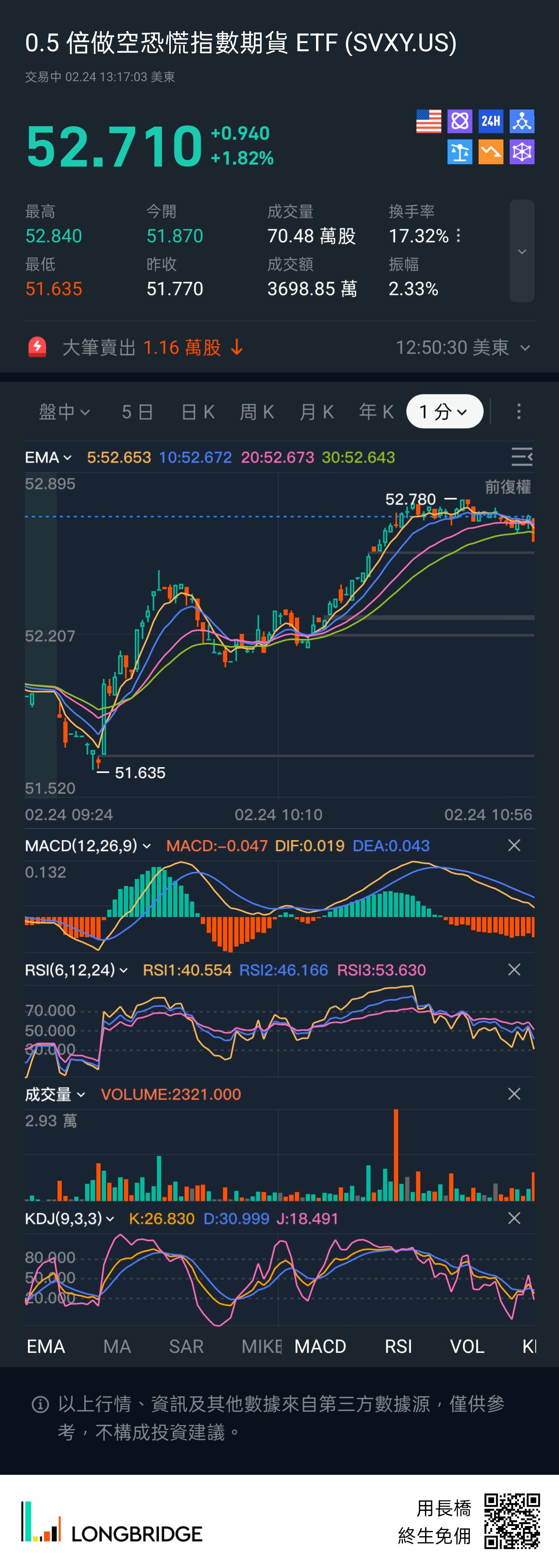
Task: Tap the orange downward trend badge icon
Action: (x=491, y=152)
